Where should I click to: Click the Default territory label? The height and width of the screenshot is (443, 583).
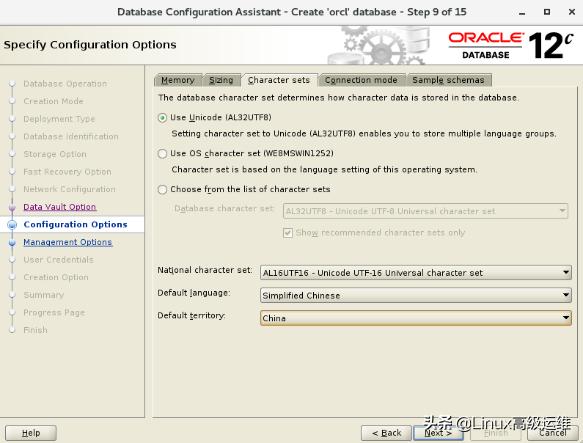click(191, 316)
